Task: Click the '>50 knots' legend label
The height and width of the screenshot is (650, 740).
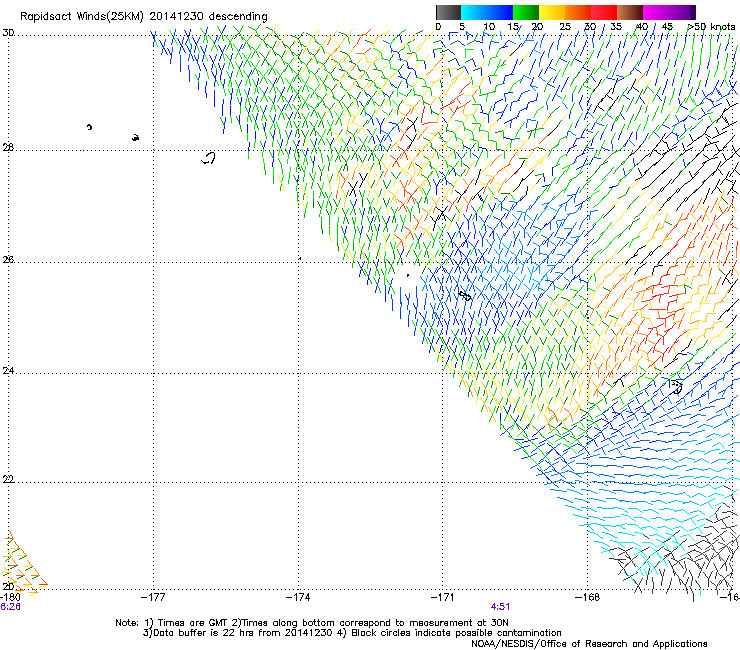Action: pos(711,27)
